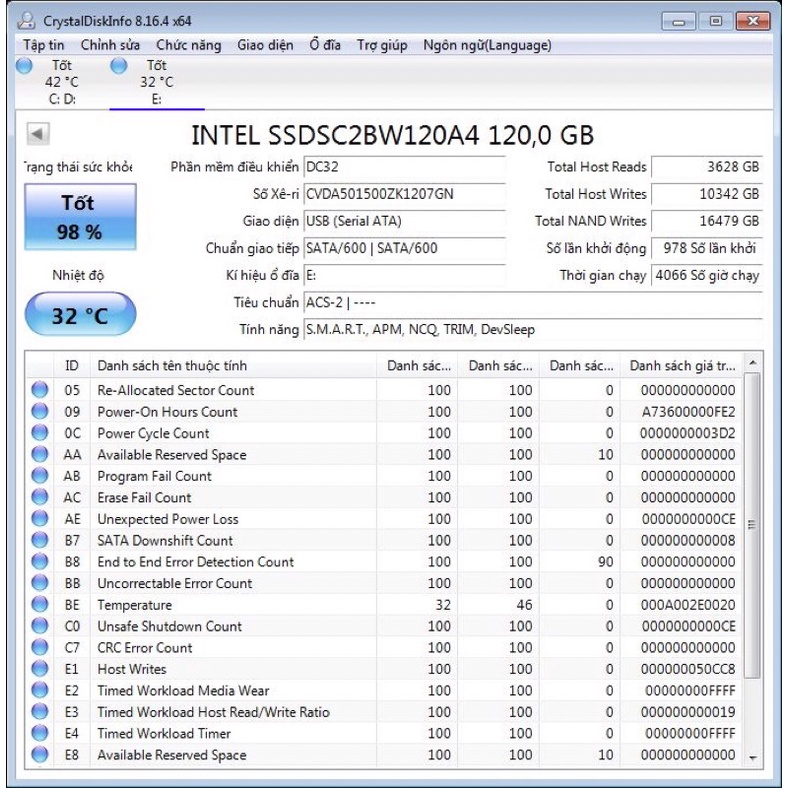Click the serial number field
Viewport: 788px width, 788px height.
404,194
